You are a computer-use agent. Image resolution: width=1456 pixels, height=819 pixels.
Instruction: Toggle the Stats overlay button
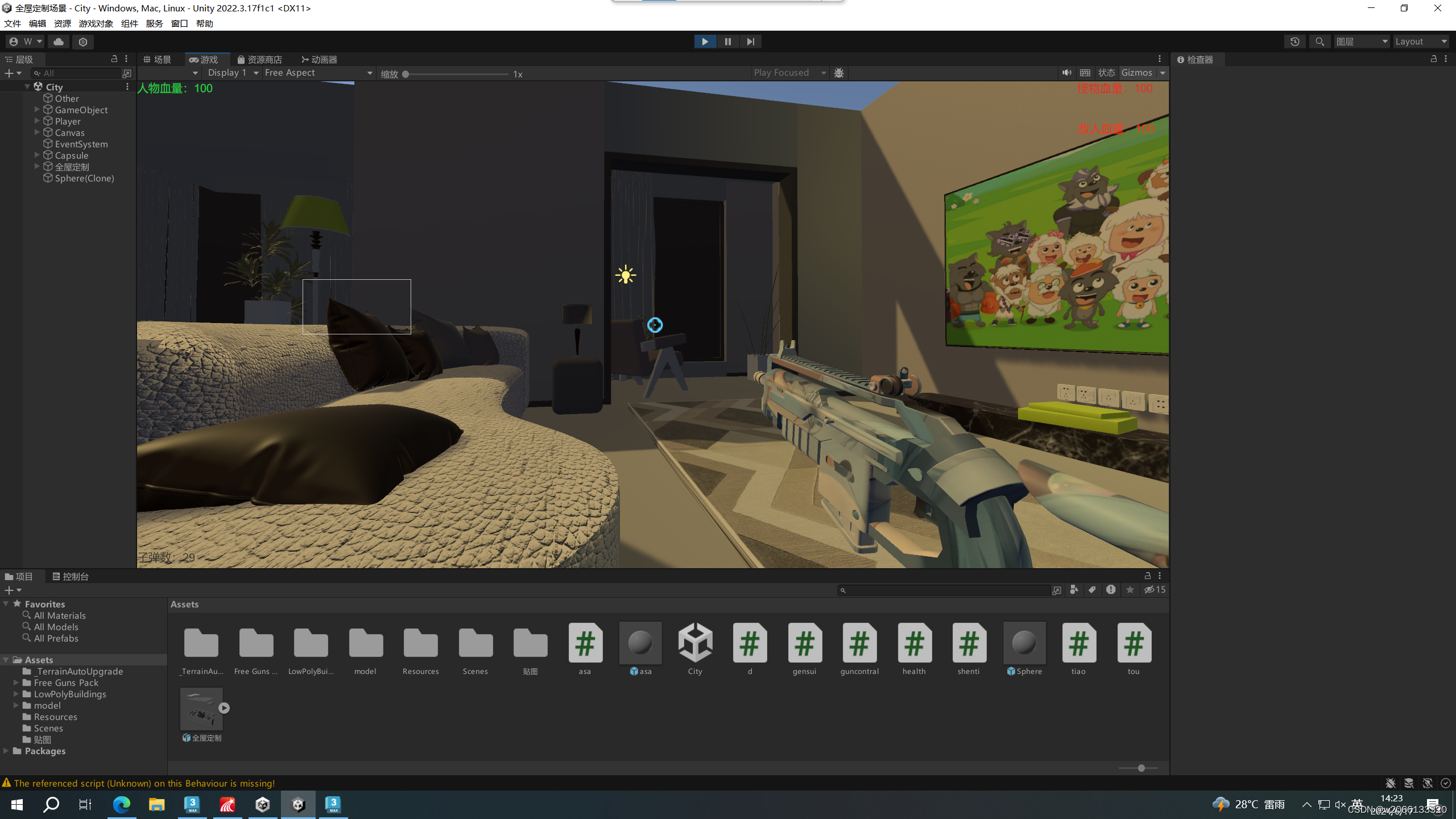(x=1106, y=73)
